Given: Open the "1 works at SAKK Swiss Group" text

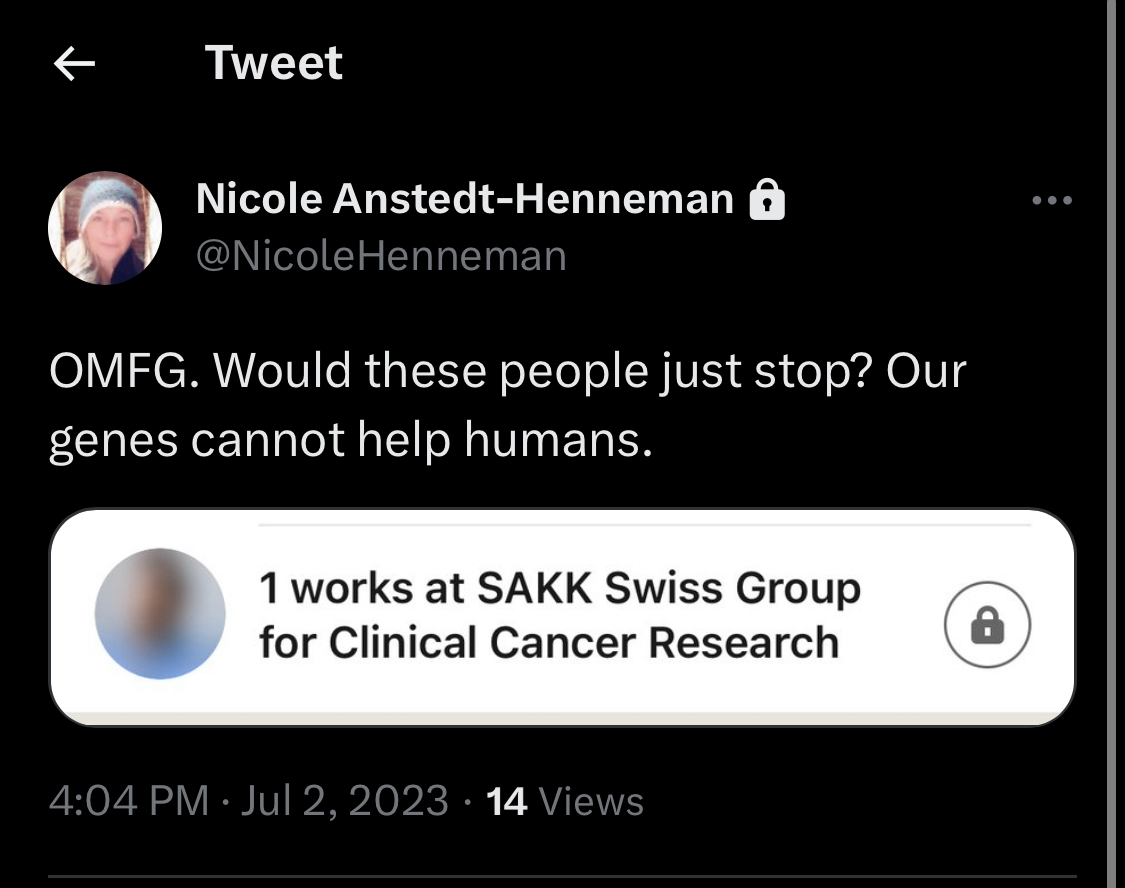Looking at the screenshot, I should (560, 588).
